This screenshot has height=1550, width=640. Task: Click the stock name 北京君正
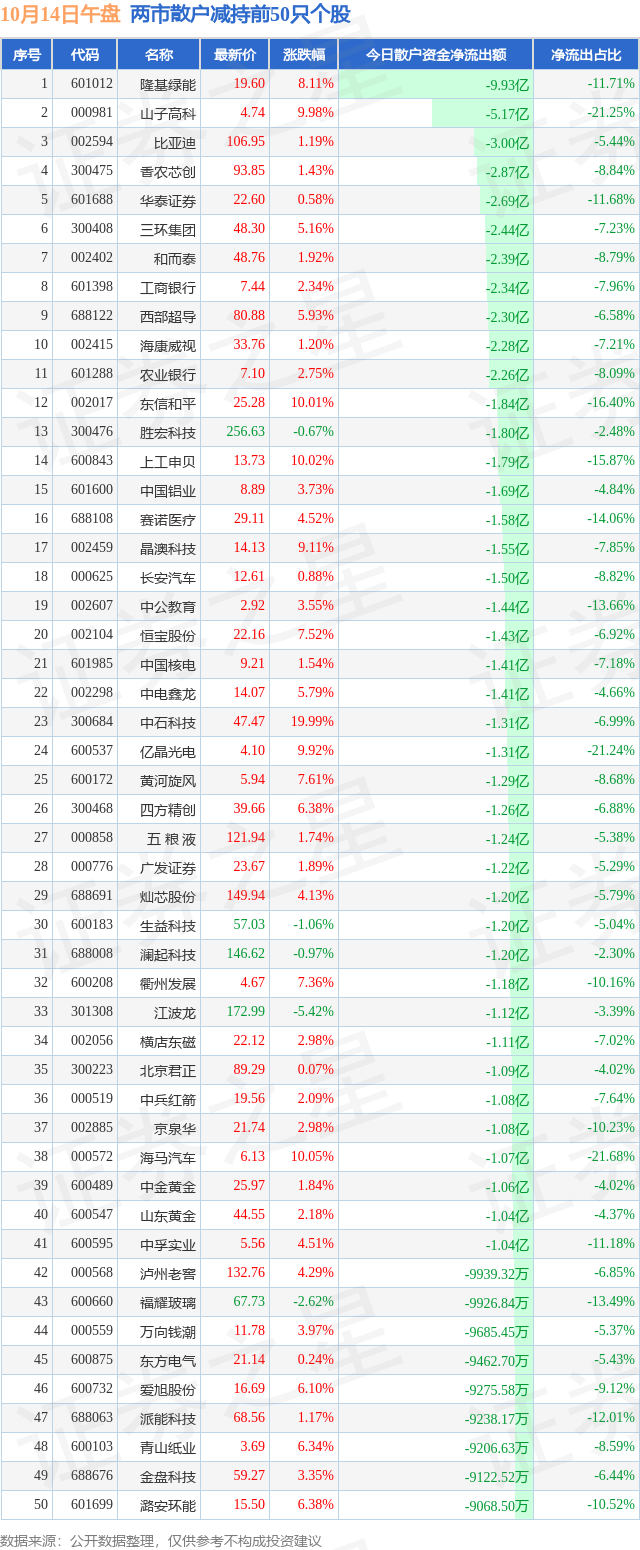(x=168, y=1070)
